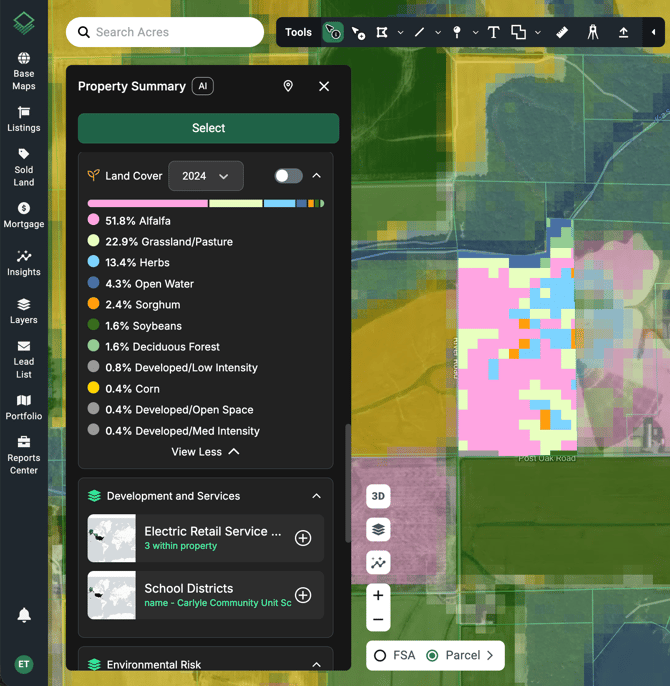Open the Mortgage sidebar item
Screen dimensions: 670x686
[x=24, y=215]
